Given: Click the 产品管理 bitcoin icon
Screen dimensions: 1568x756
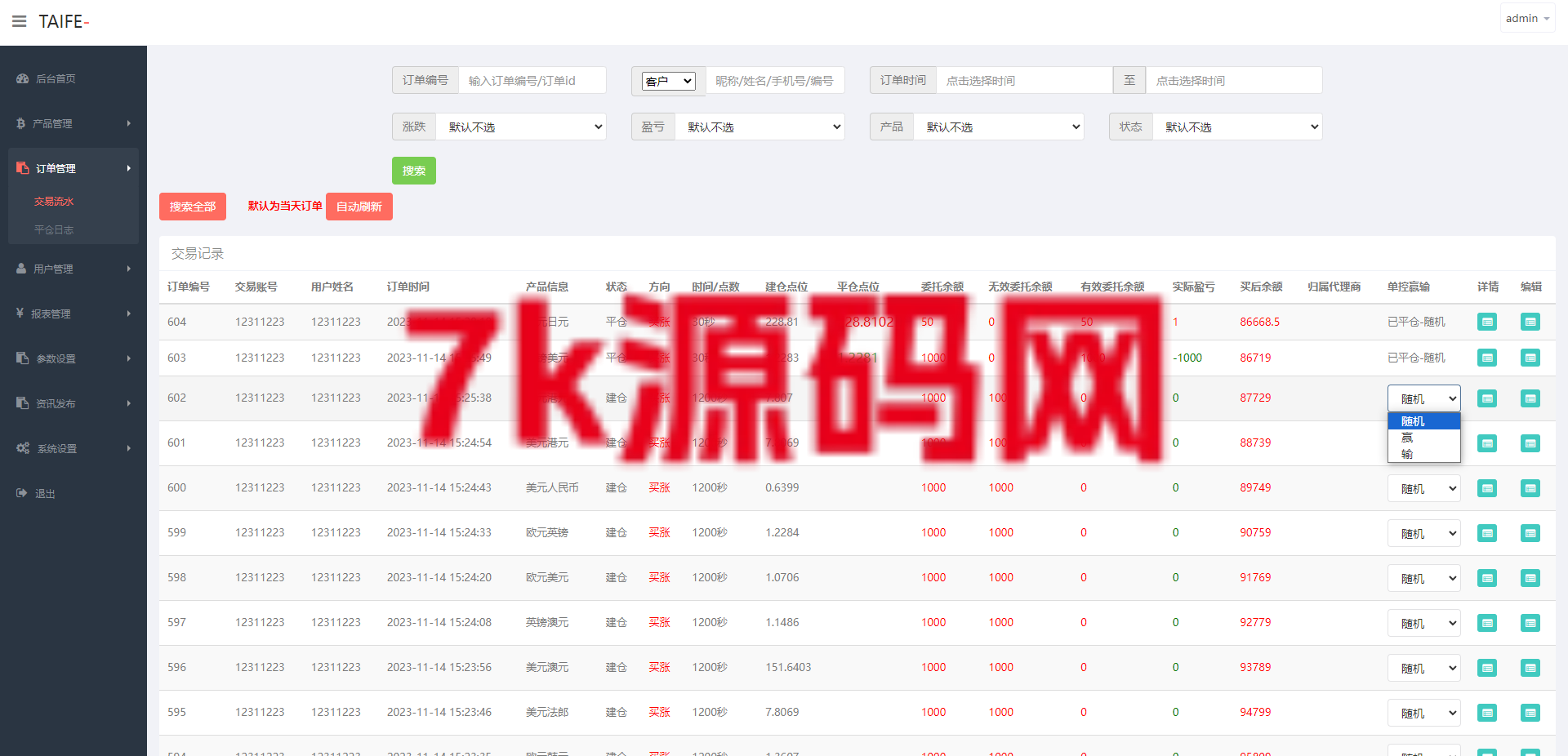Looking at the screenshot, I should tap(21, 123).
